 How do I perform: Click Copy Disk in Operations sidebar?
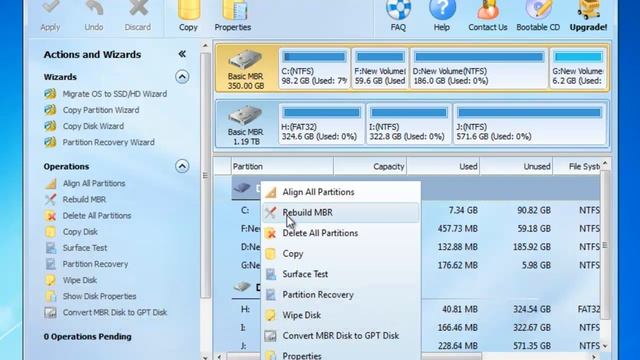coord(71,232)
